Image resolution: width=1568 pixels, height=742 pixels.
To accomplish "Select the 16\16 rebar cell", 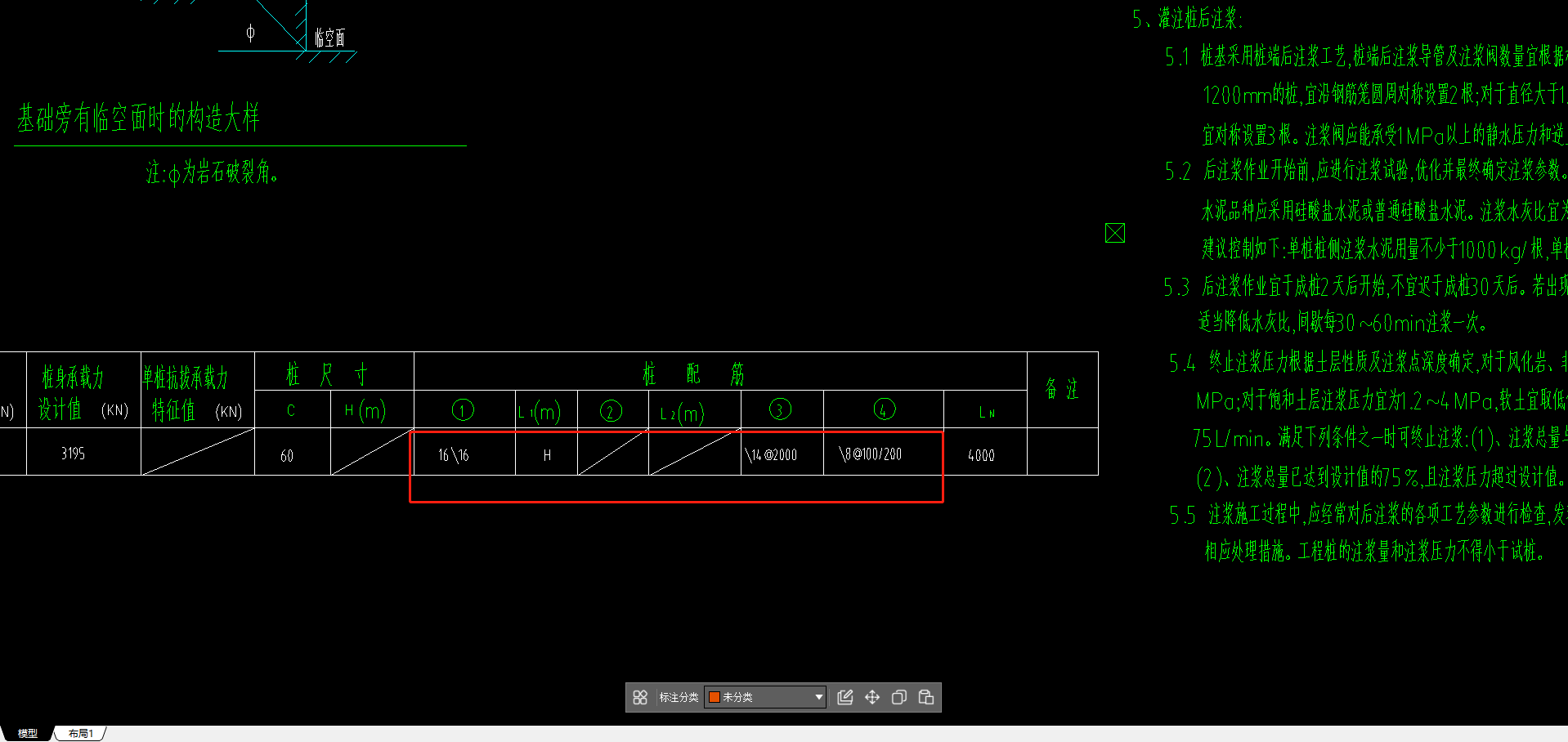I will click(x=454, y=454).
